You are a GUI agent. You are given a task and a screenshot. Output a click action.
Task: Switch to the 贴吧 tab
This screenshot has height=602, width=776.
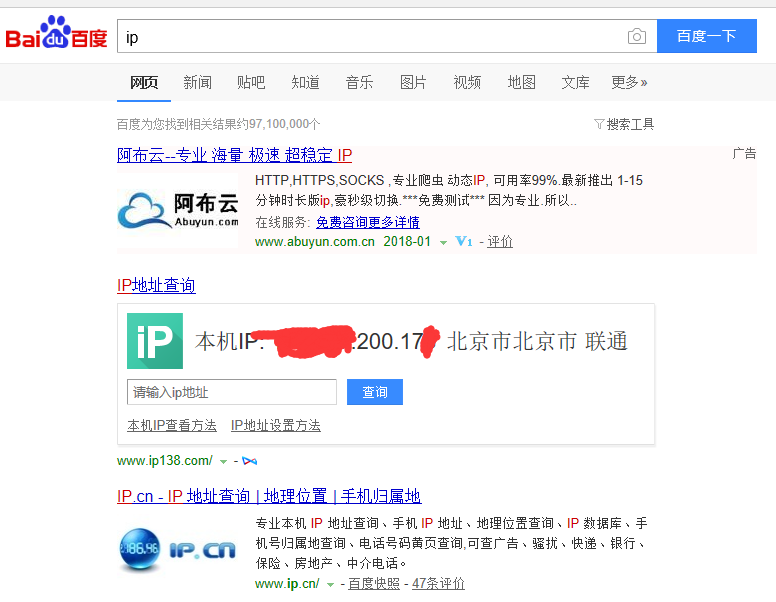pos(251,82)
